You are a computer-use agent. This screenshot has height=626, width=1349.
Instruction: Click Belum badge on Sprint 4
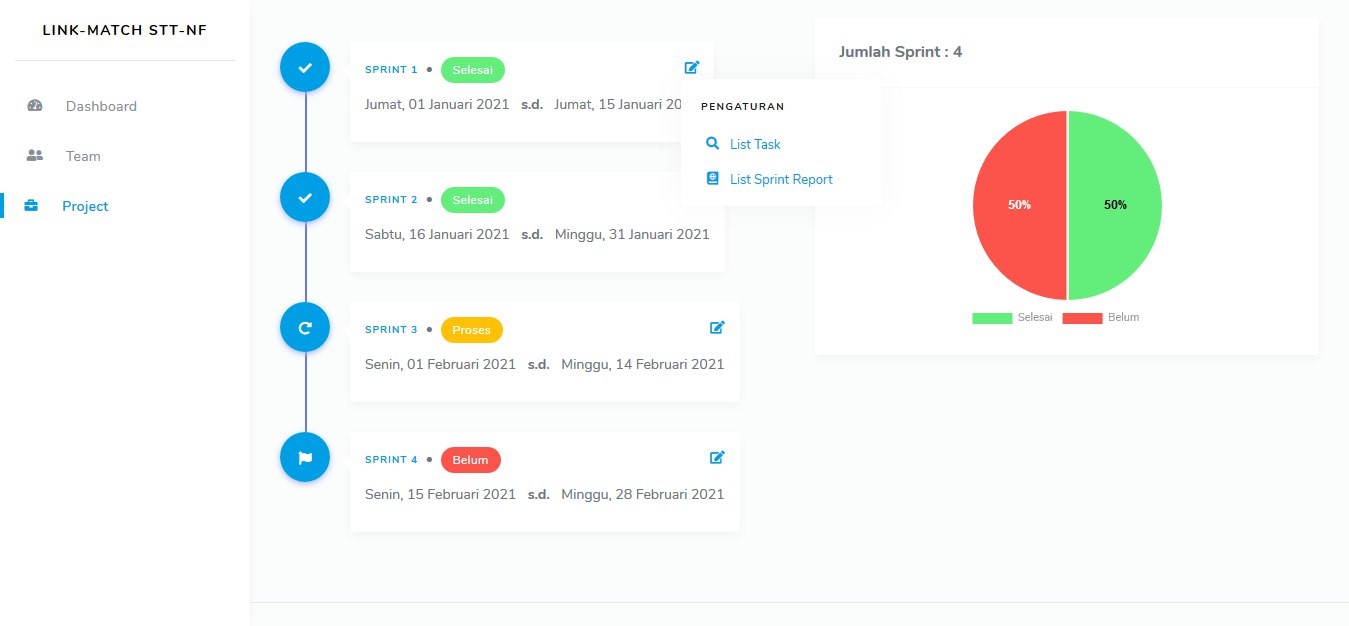(x=470, y=460)
